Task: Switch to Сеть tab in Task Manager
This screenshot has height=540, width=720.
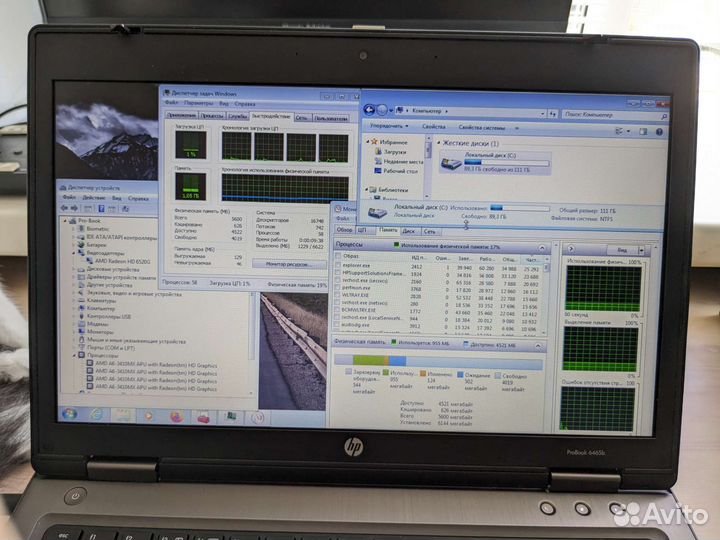Action: pyautogui.click(x=302, y=118)
